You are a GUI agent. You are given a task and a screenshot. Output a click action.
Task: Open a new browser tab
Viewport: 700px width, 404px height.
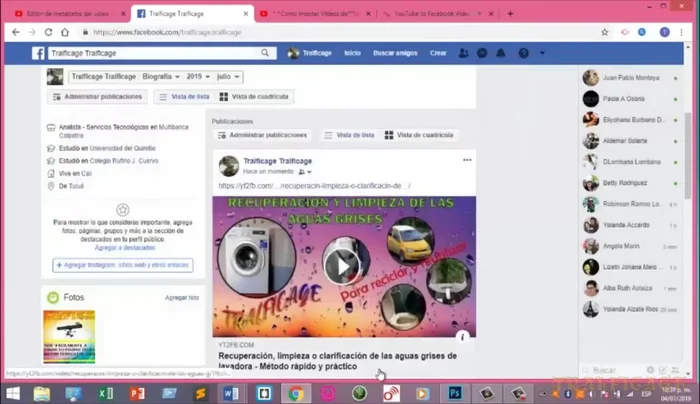click(x=510, y=14)
